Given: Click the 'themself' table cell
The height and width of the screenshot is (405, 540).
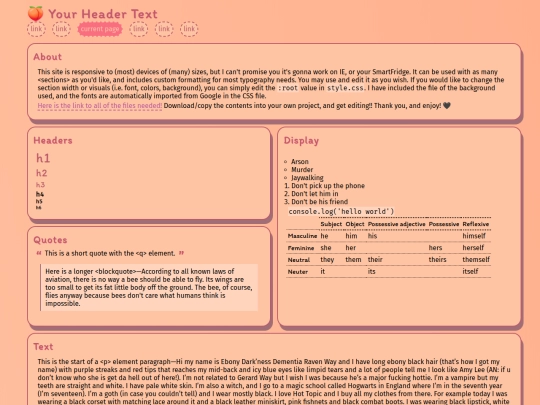Looking at the screenshot, I should coord(476,260).
